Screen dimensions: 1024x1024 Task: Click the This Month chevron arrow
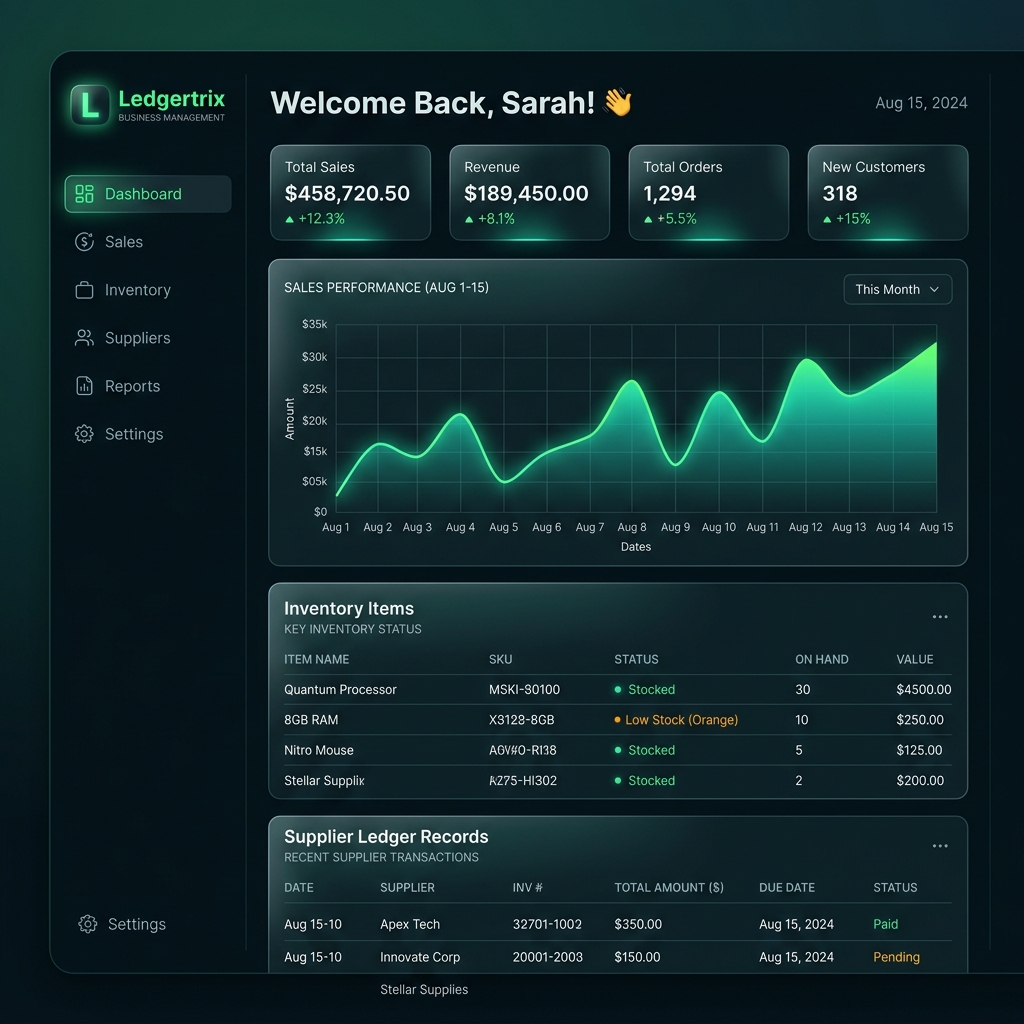tap(934, 289)
